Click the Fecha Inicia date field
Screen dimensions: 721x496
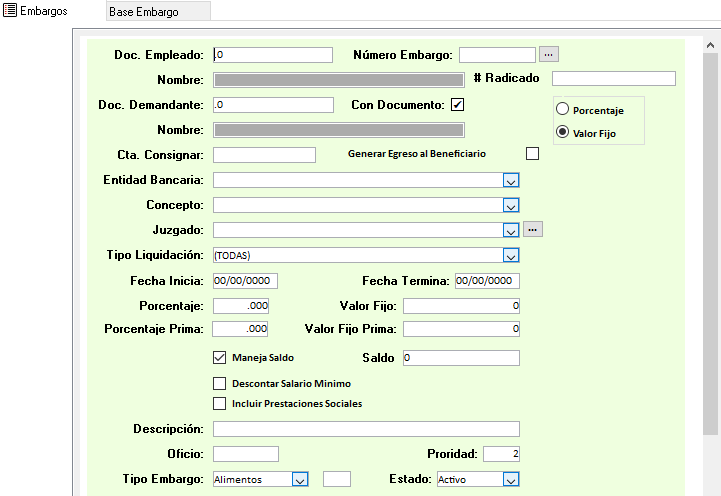245,281
